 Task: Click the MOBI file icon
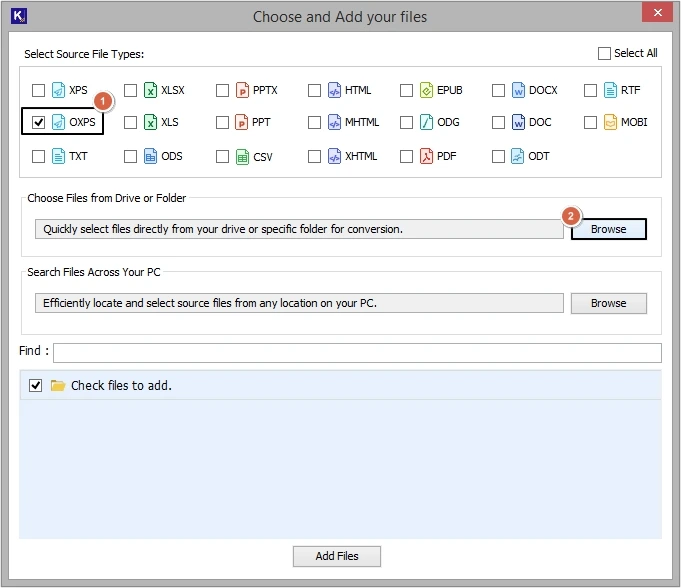click(x=611, y=122)
